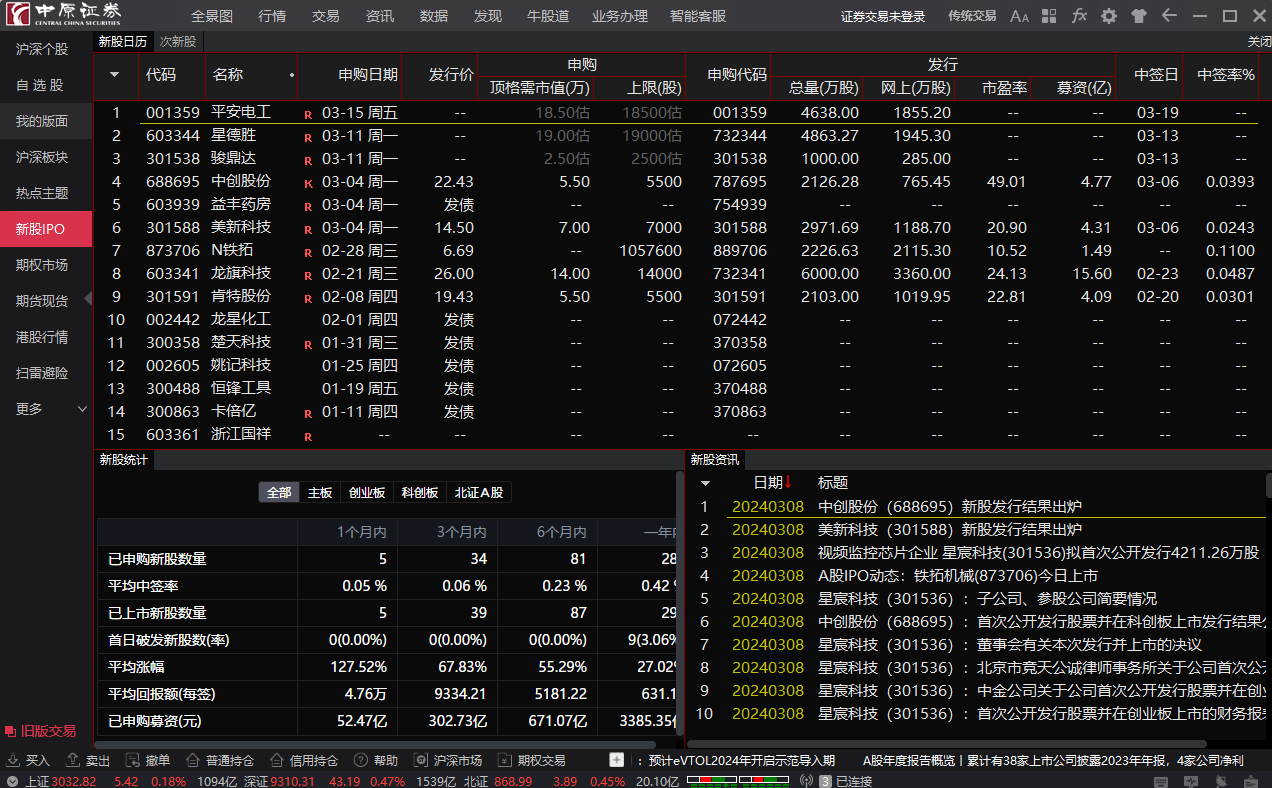Viewport: 1272px width, 788px height.
Task: Click the 撤单 cancel order icon
Action: point(133,760)
